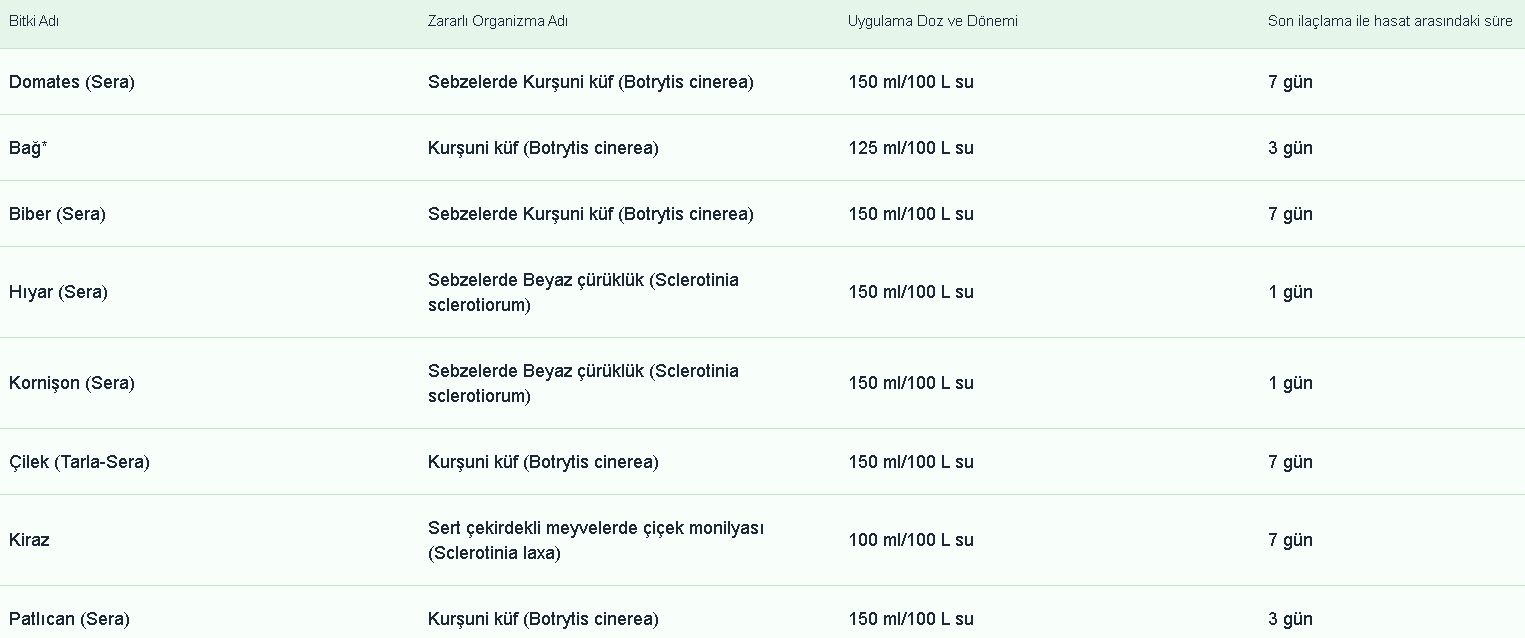The image size is (1525, 638).
Task: Select the '3 gün' value for Bağ
Action: (1290, 148)
